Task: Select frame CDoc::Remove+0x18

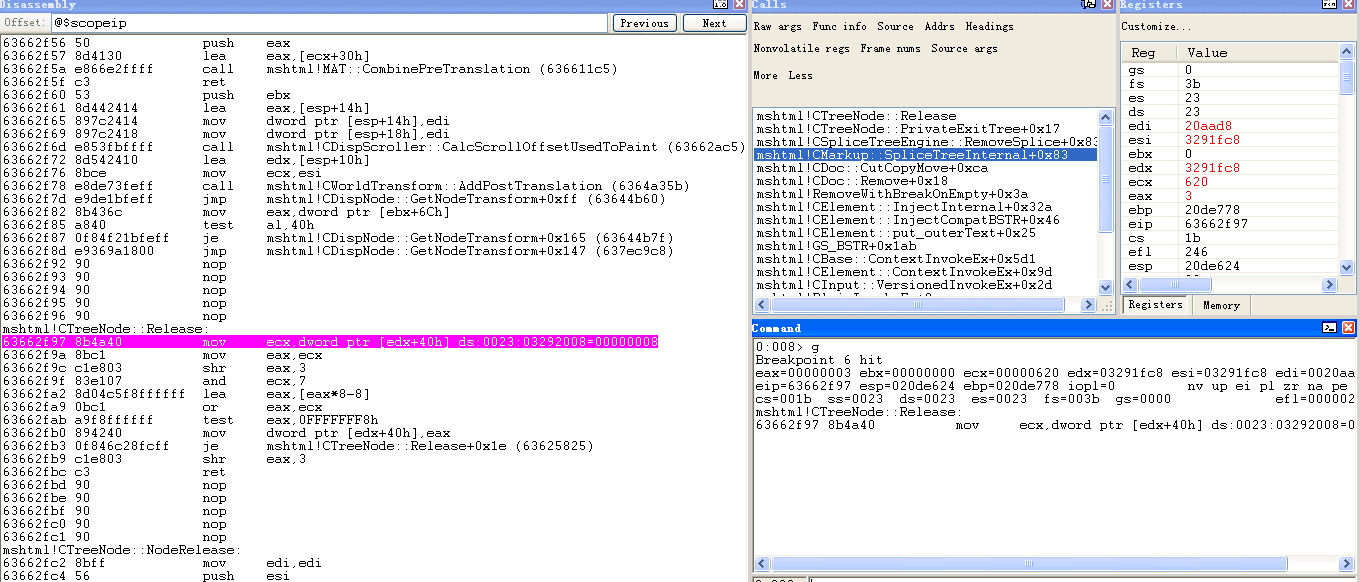Action: click(925, 181)
